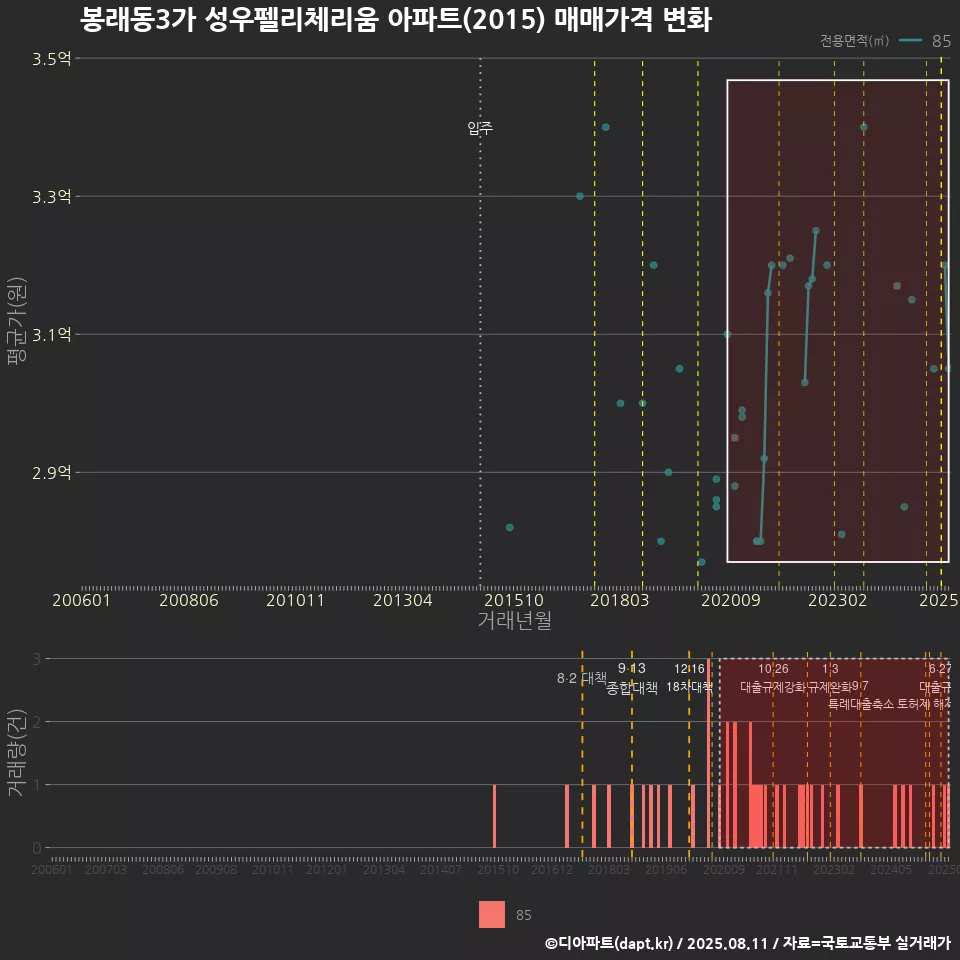Click the 거래량(건) axis title

(15, 752)
